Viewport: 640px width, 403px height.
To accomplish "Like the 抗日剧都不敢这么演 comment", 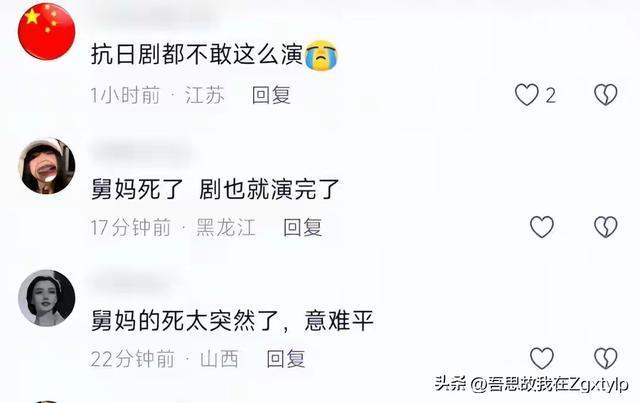I will (x=527, y=95).
